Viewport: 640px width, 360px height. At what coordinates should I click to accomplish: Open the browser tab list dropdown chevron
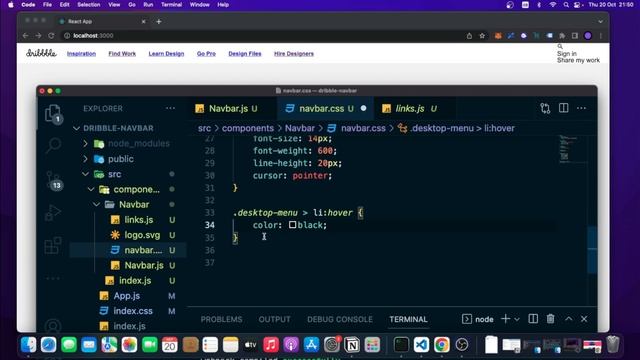tap(600, 22)
